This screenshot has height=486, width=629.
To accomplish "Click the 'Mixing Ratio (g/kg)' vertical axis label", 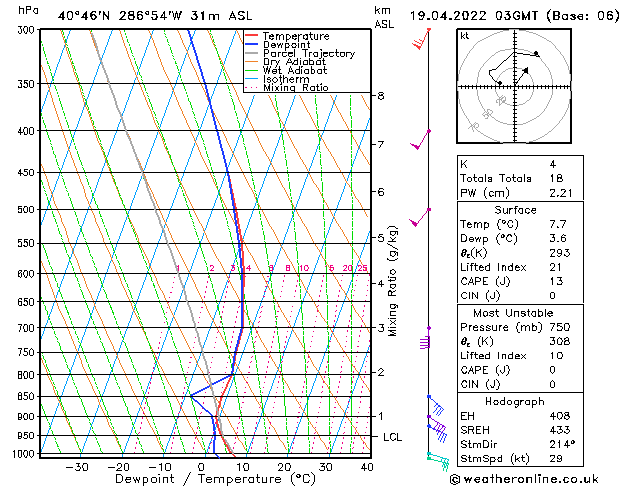I will click(392, 281).
